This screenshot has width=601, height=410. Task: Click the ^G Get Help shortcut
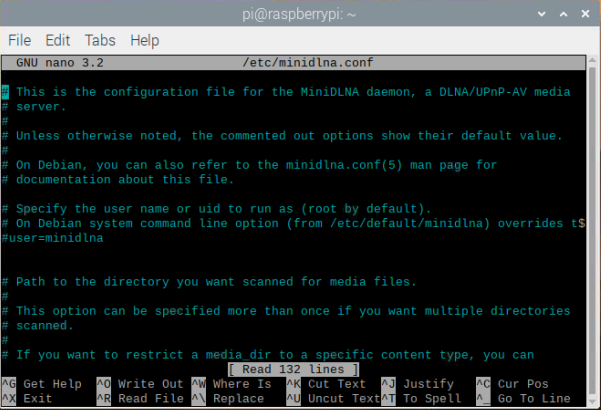(42, 384)
